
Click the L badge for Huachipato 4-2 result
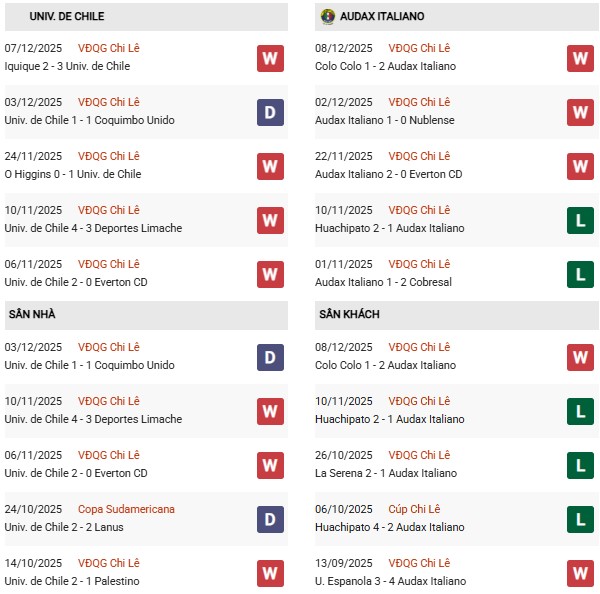click(580, 519)
